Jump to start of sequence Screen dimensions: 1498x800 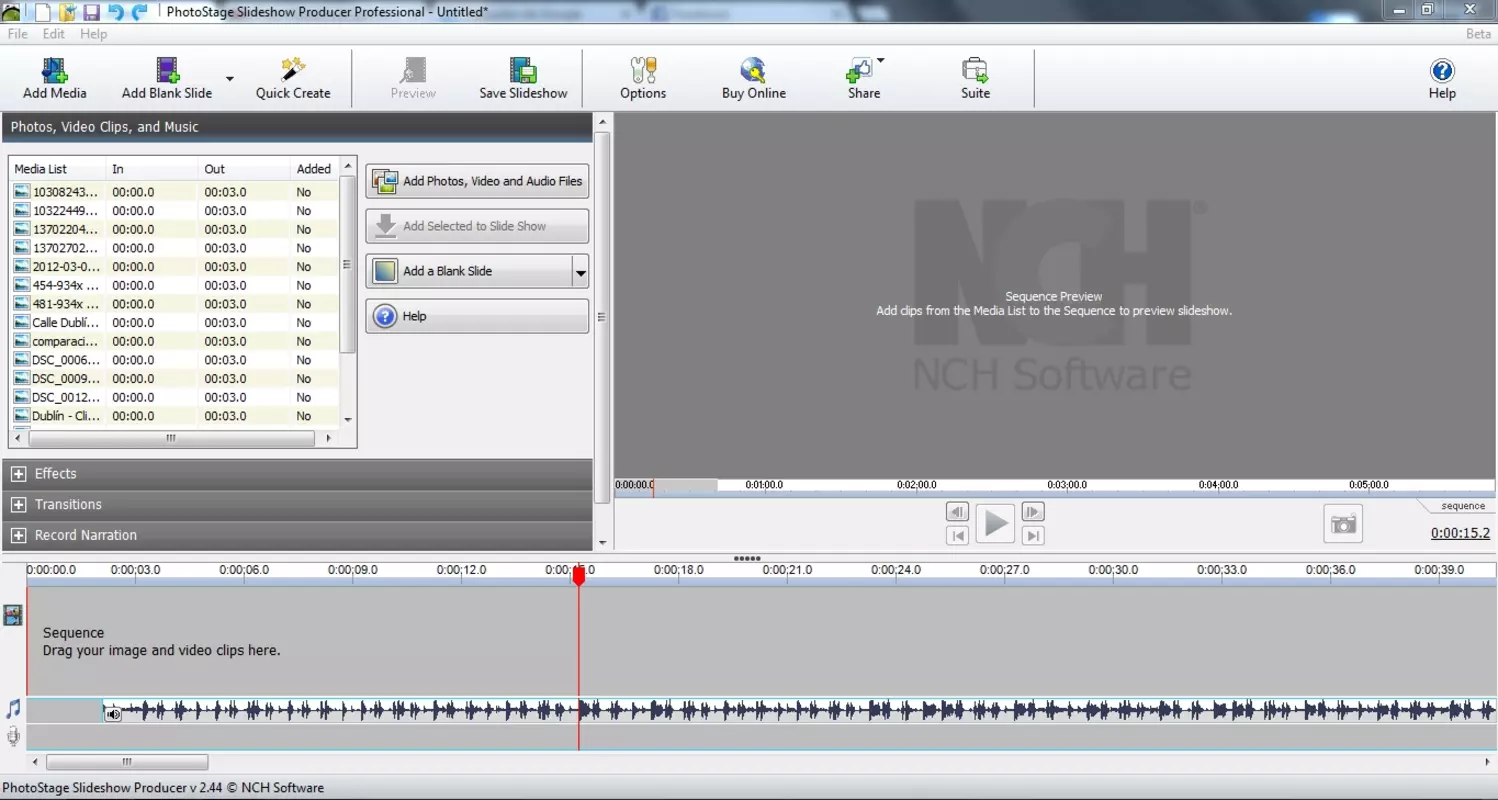click(x=957, y=536)
